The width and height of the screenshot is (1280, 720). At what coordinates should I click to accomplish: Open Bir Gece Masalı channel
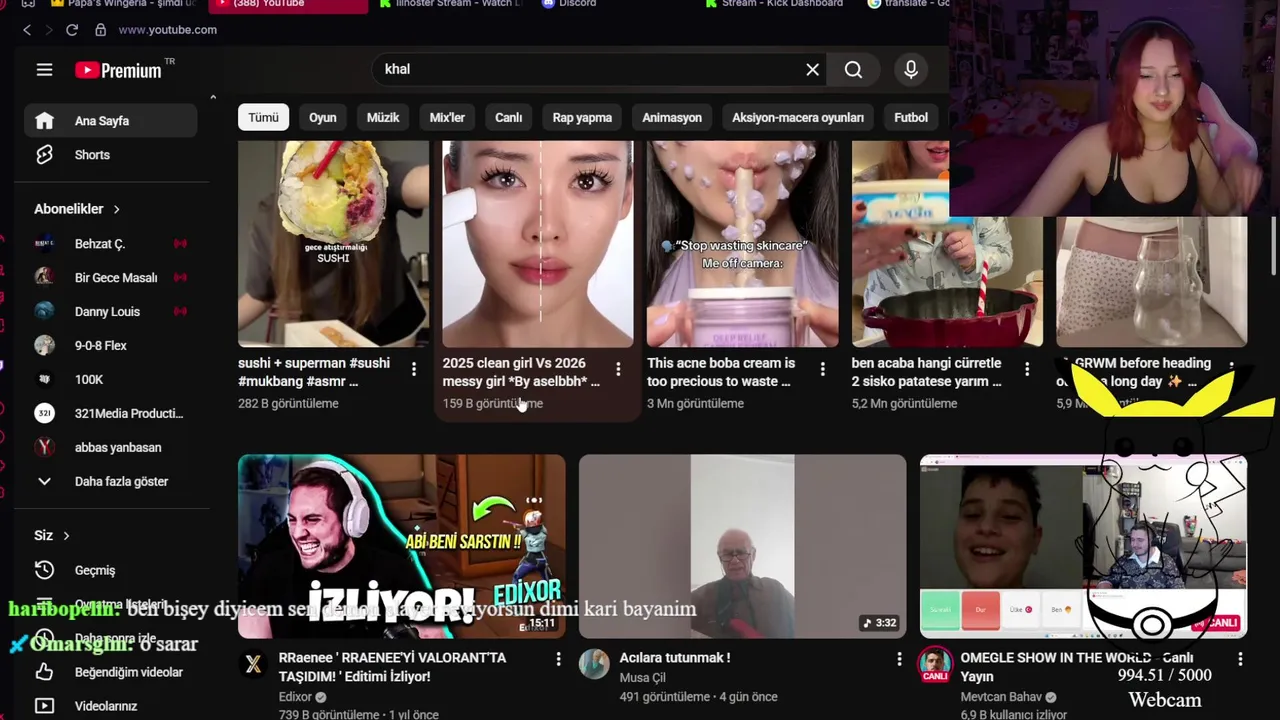[x=111, y=278]
